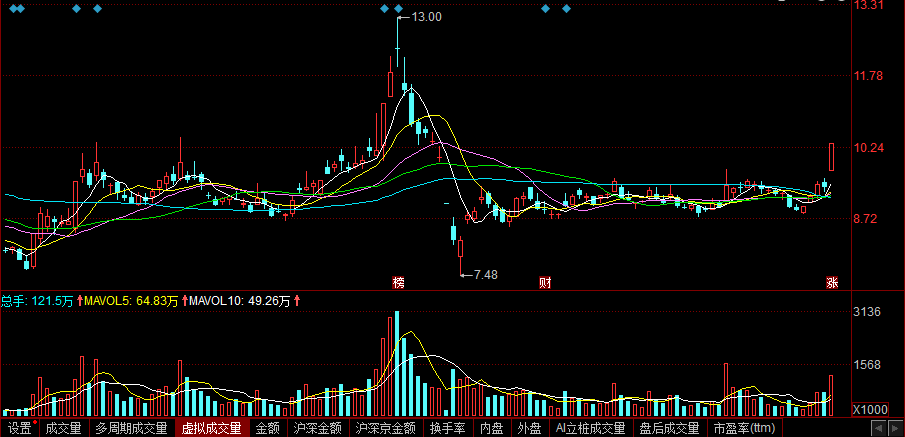The width and height of the screenshot is (905, 437).
Task: Select the active 虚拟成交量 tab
Action: (x=212, y=428)
